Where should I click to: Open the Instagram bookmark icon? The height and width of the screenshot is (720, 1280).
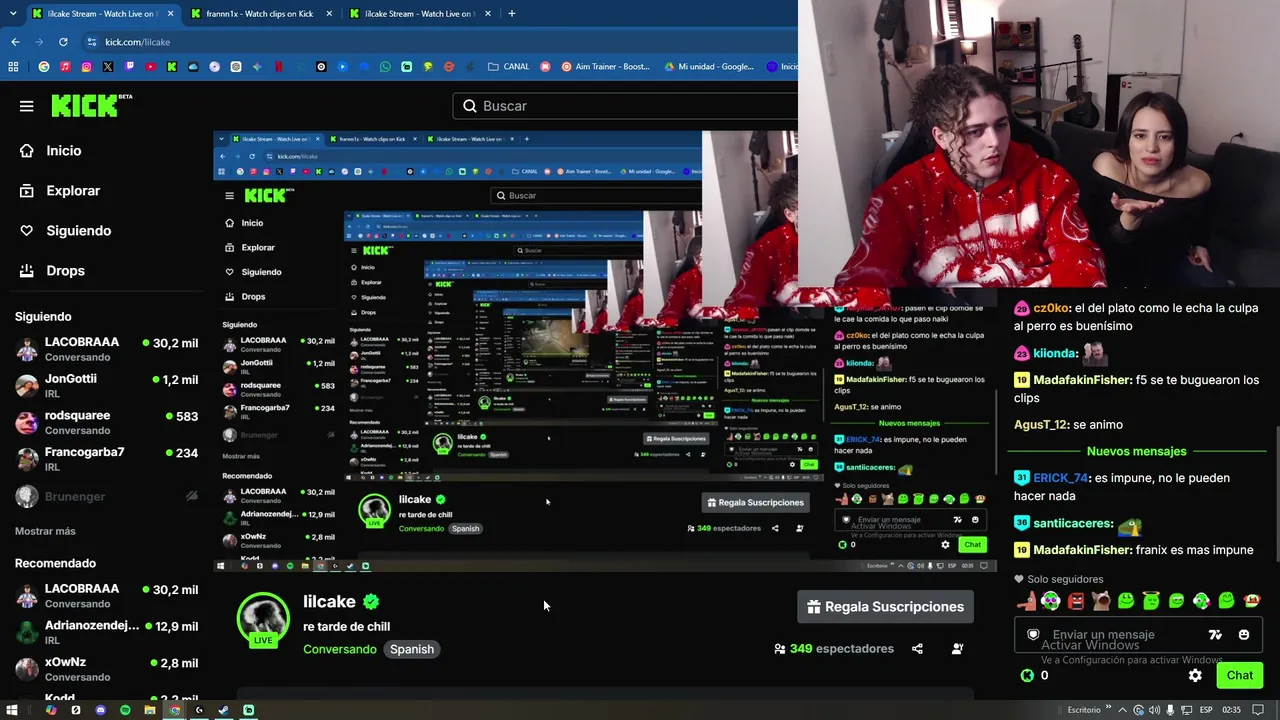(x=86, y=67)
